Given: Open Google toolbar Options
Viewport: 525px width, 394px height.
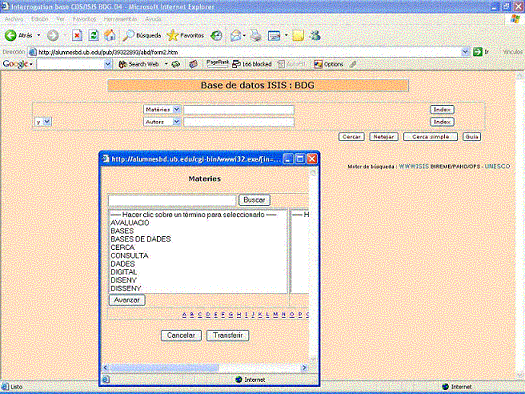Looking at the screenshot, I should point(329,64).
